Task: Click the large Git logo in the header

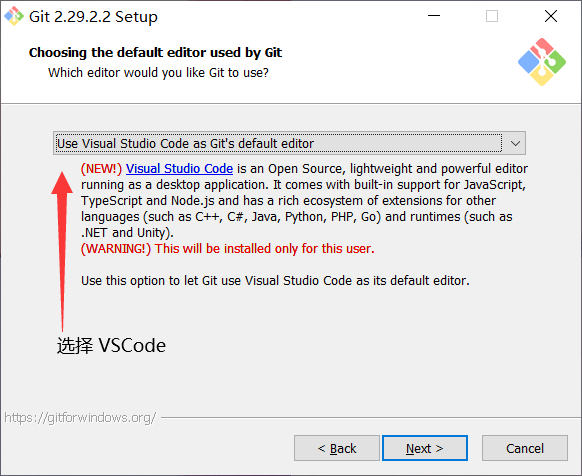Action: click(542, 62)
